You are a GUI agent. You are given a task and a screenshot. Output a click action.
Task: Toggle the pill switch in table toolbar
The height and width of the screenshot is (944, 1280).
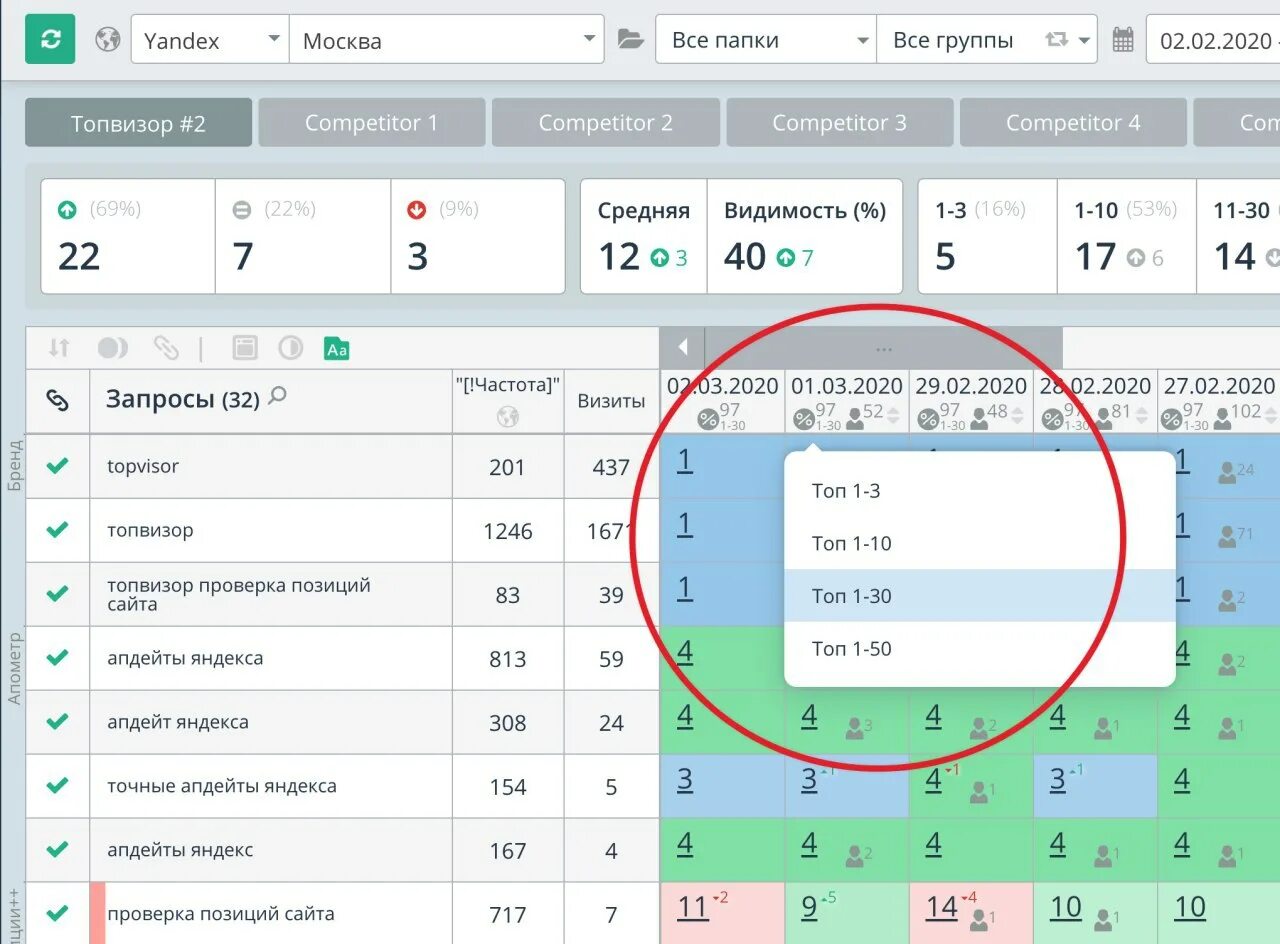pos(113,348)
